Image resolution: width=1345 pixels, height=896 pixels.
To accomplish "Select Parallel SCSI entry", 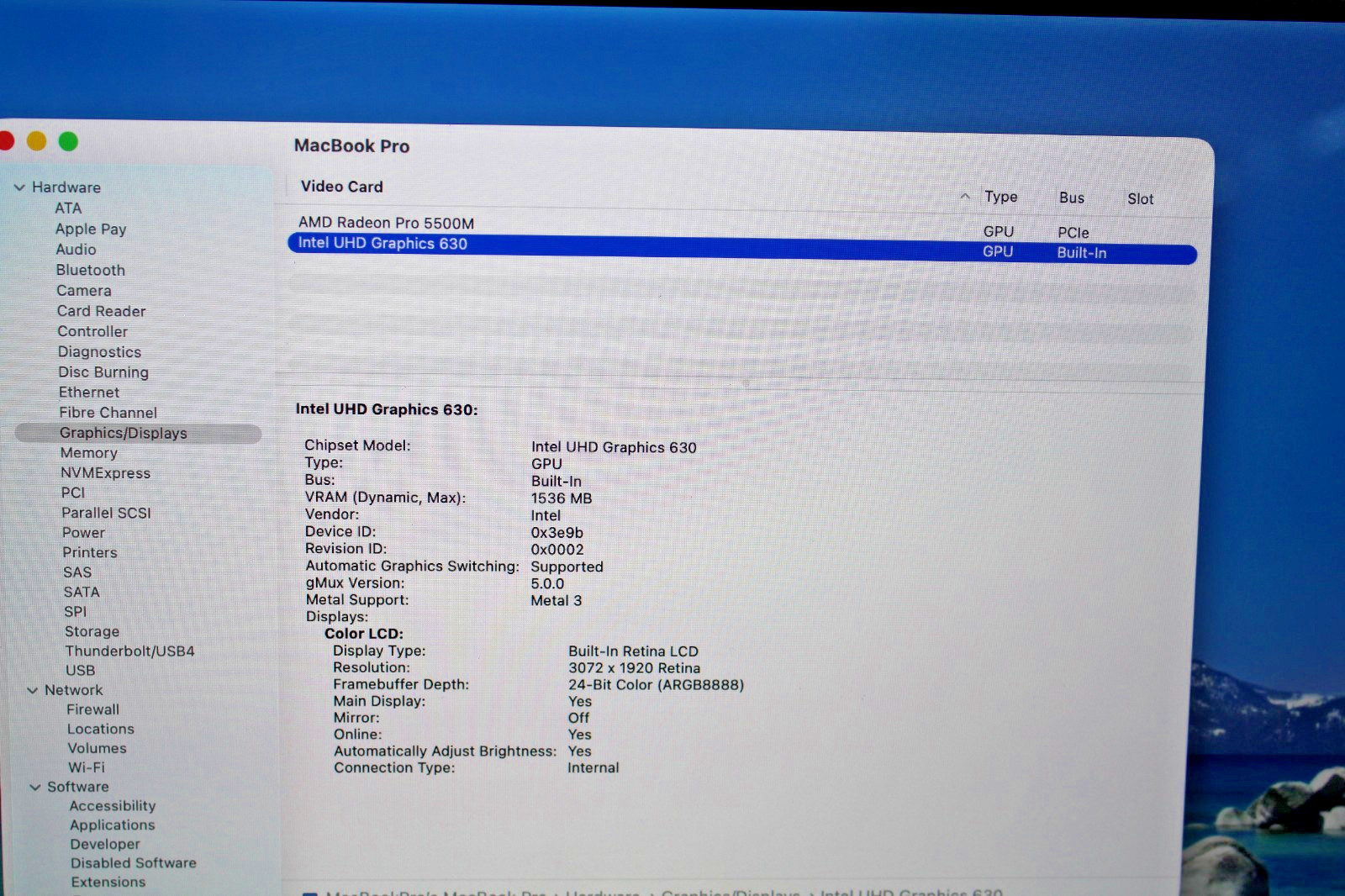I will click(x=106, y=513).
